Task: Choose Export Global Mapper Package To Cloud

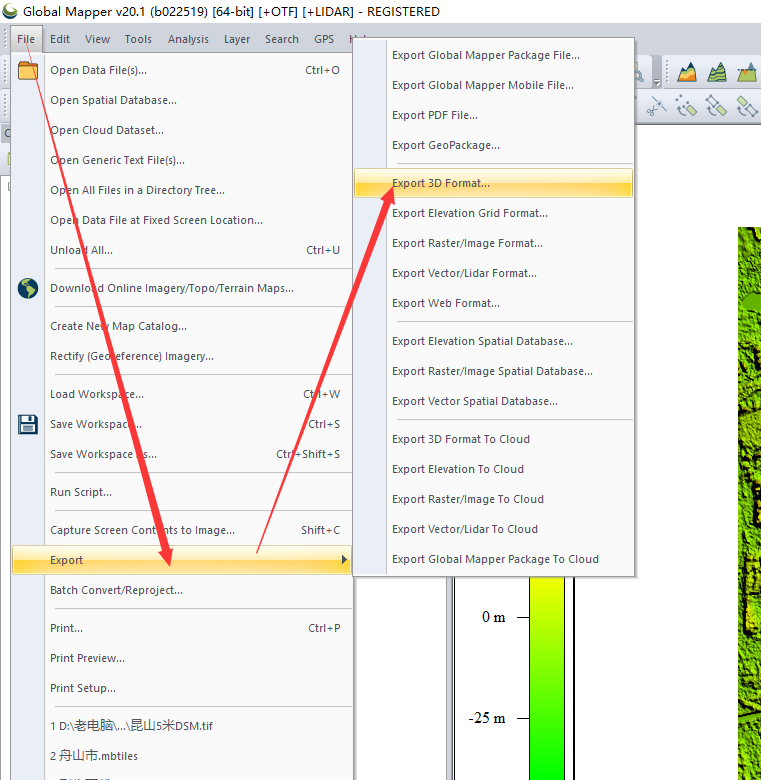Action: [x=493, y=559]
